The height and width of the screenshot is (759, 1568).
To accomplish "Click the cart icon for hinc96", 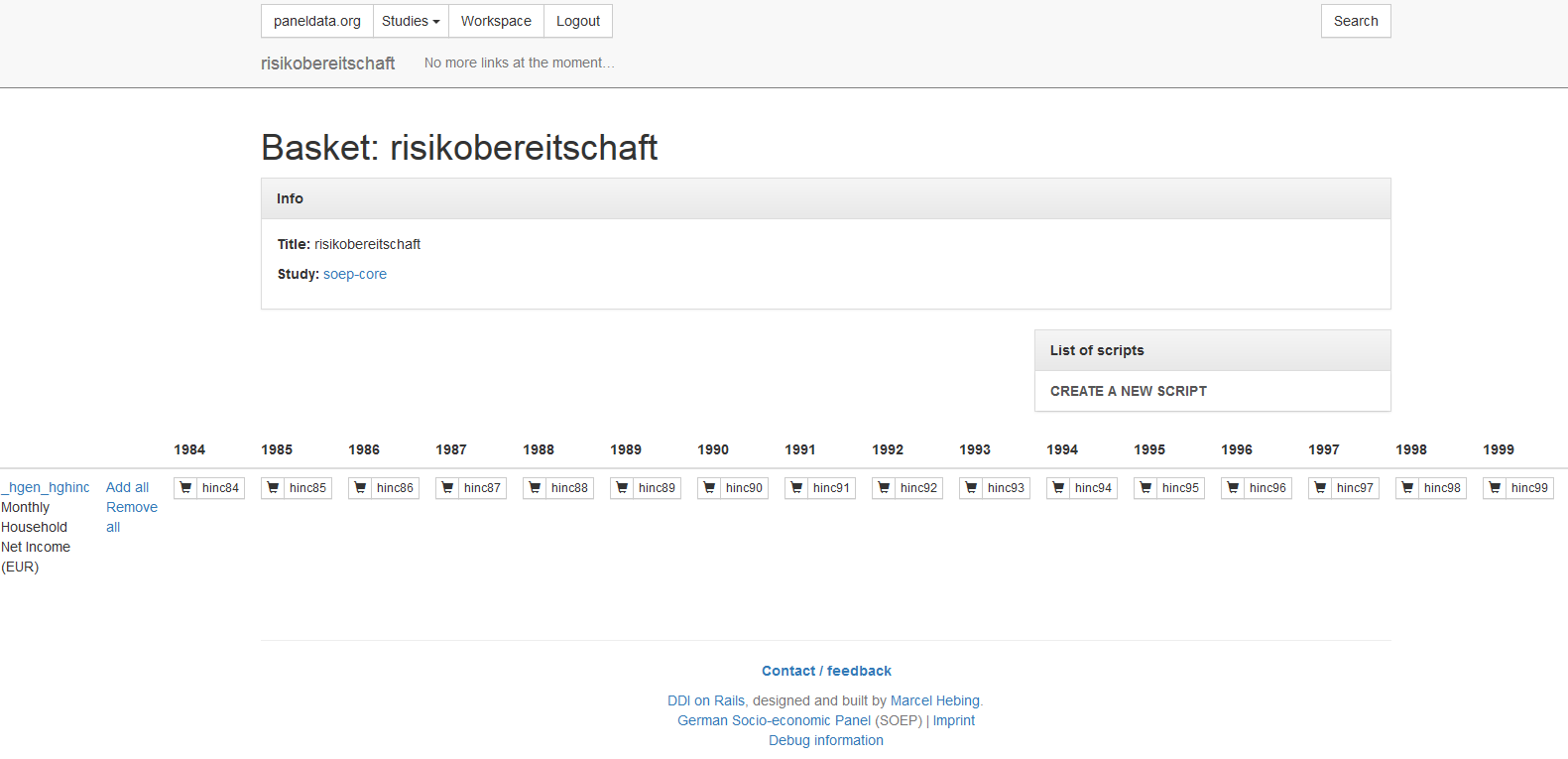I will tap(1233, 488).
